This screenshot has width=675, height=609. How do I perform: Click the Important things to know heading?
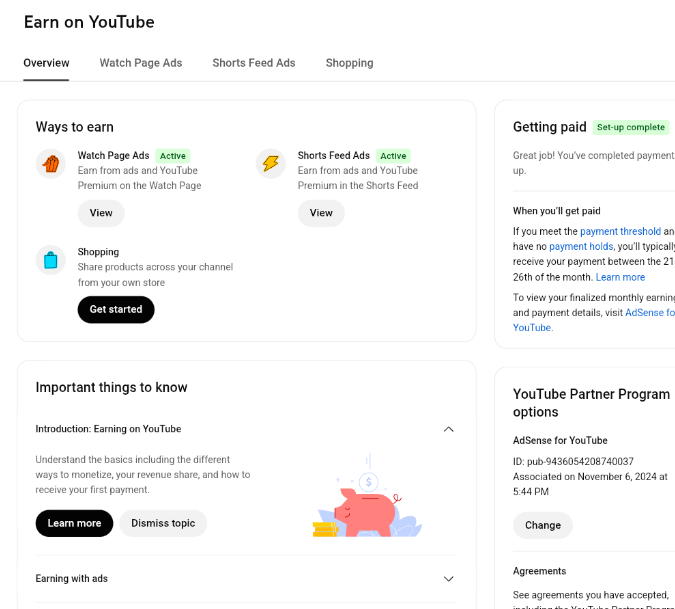pos(111,387)
